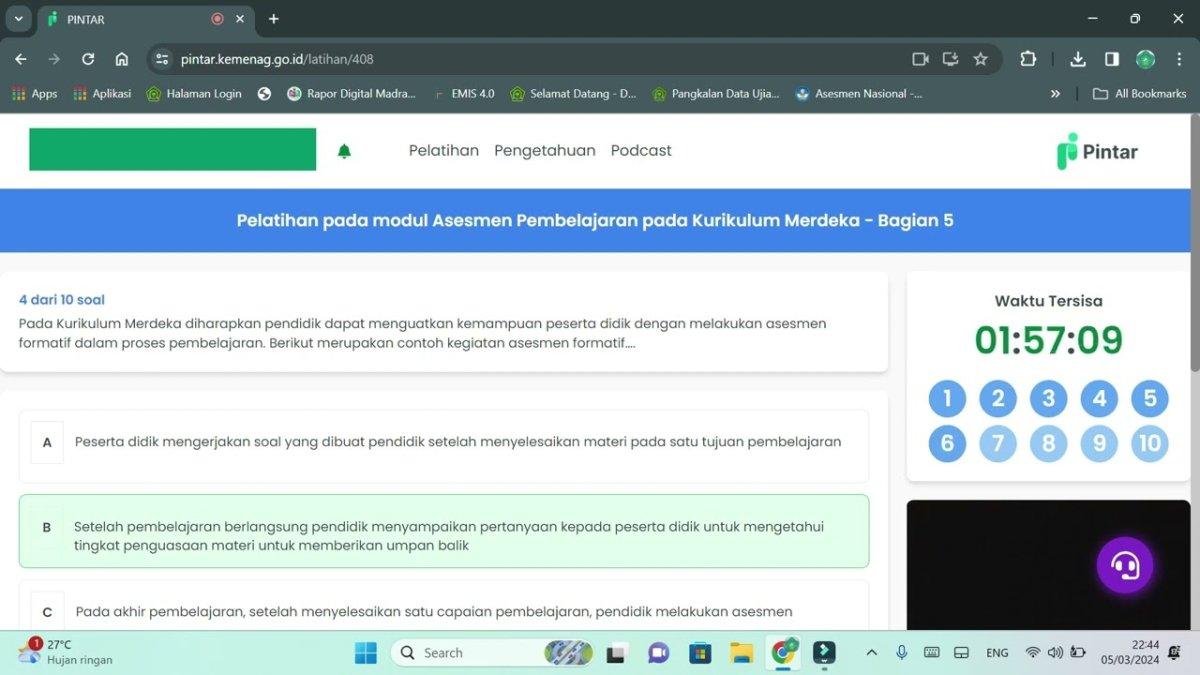This screenshot has height=675, width=1200.
Task: Keep answer option B selected
Action: pyautogui.click(x=443, y=531)
